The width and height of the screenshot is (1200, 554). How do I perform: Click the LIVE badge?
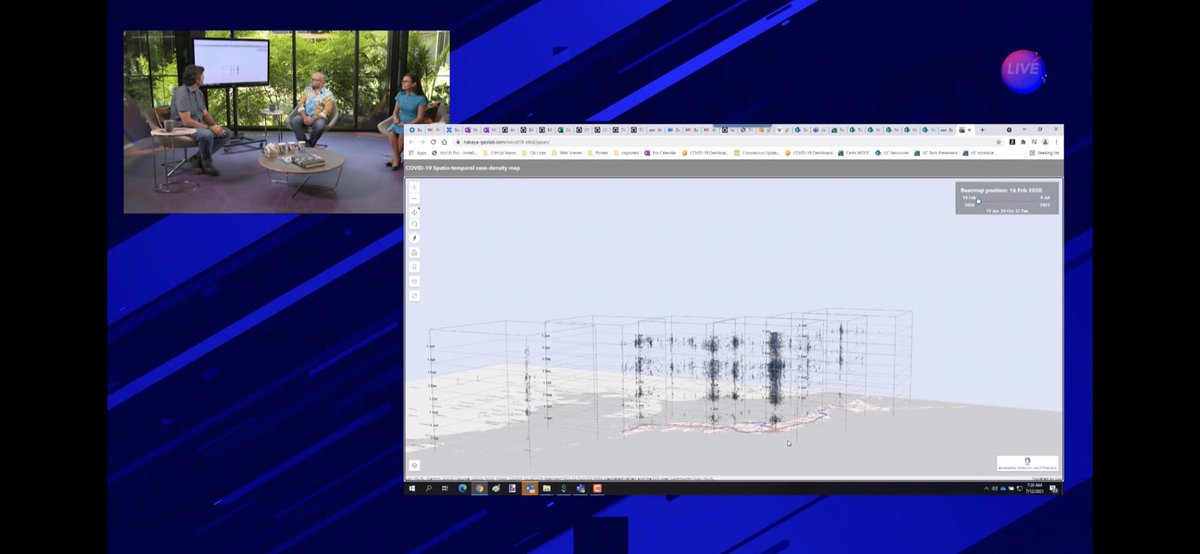[x=1024, y=70]
